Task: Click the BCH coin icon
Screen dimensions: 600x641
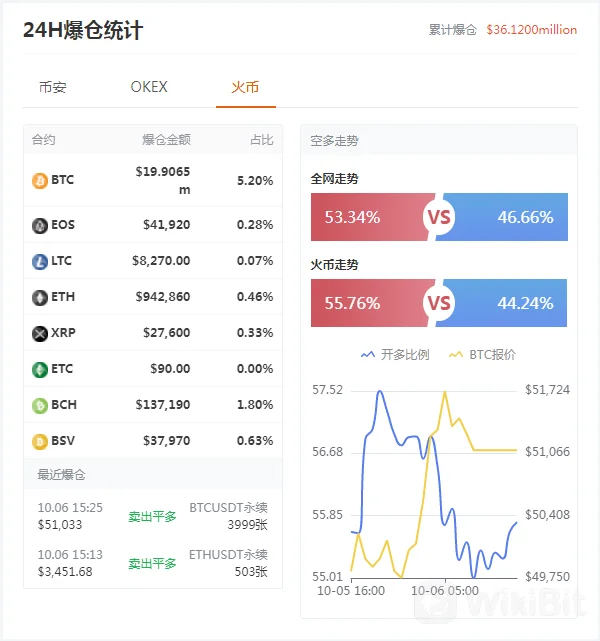Action: pyautogui.click(x=40, y=405)
